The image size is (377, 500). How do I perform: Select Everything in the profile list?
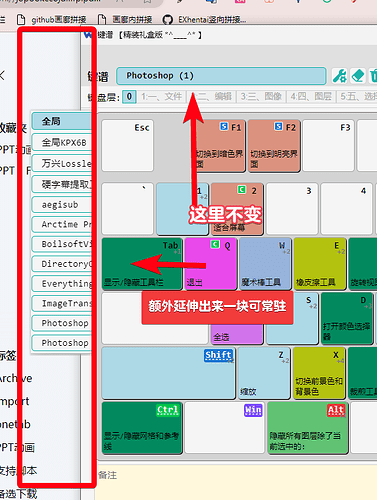pyautogui.click(x=62, y=284)
